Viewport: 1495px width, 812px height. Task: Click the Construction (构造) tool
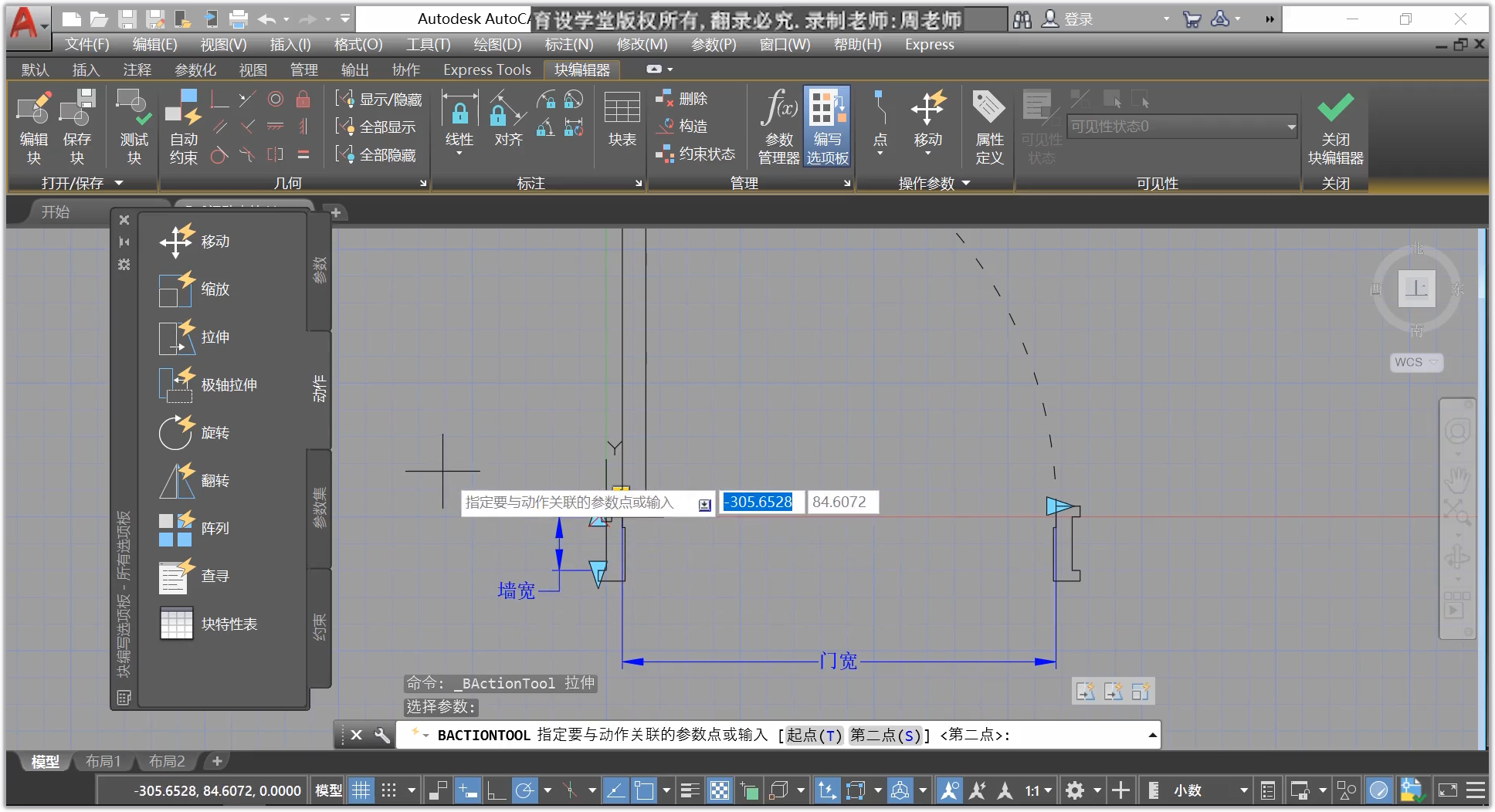tap(682, 126)
